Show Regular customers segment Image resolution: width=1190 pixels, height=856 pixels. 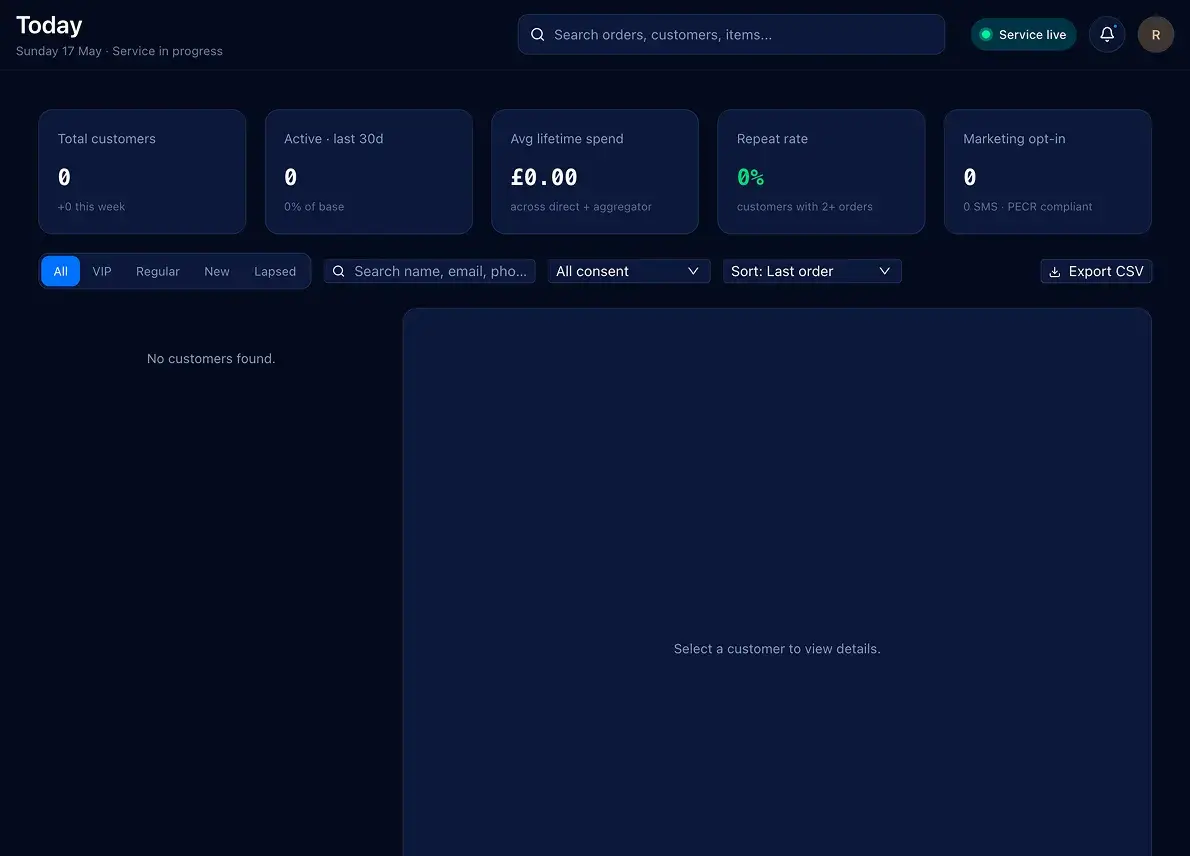(158, 271)
